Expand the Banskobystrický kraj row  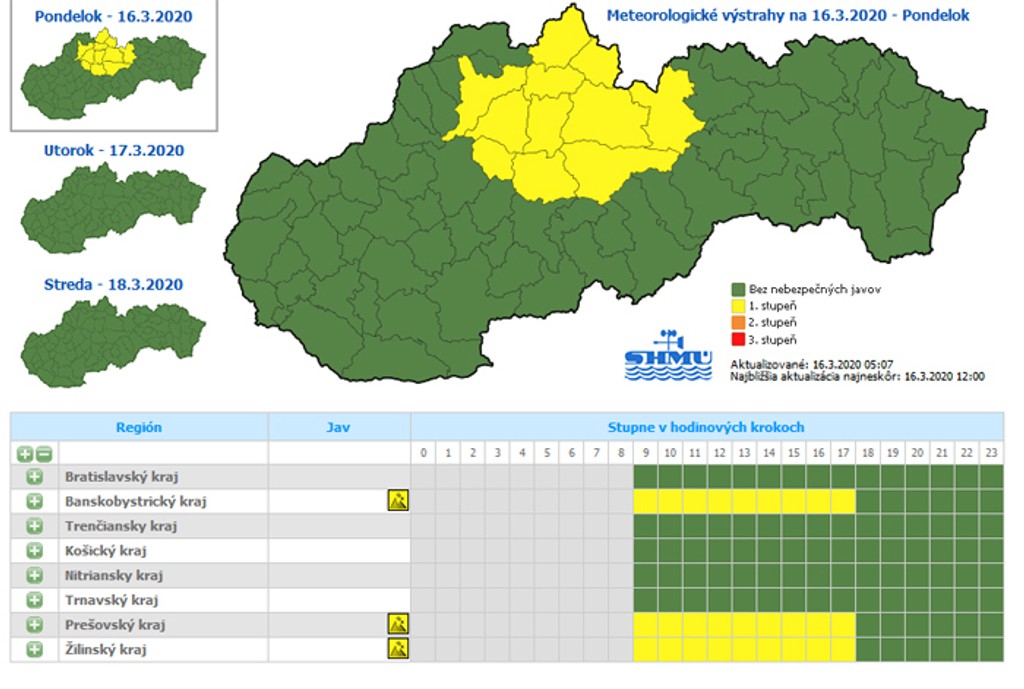[x=34, y=501]
